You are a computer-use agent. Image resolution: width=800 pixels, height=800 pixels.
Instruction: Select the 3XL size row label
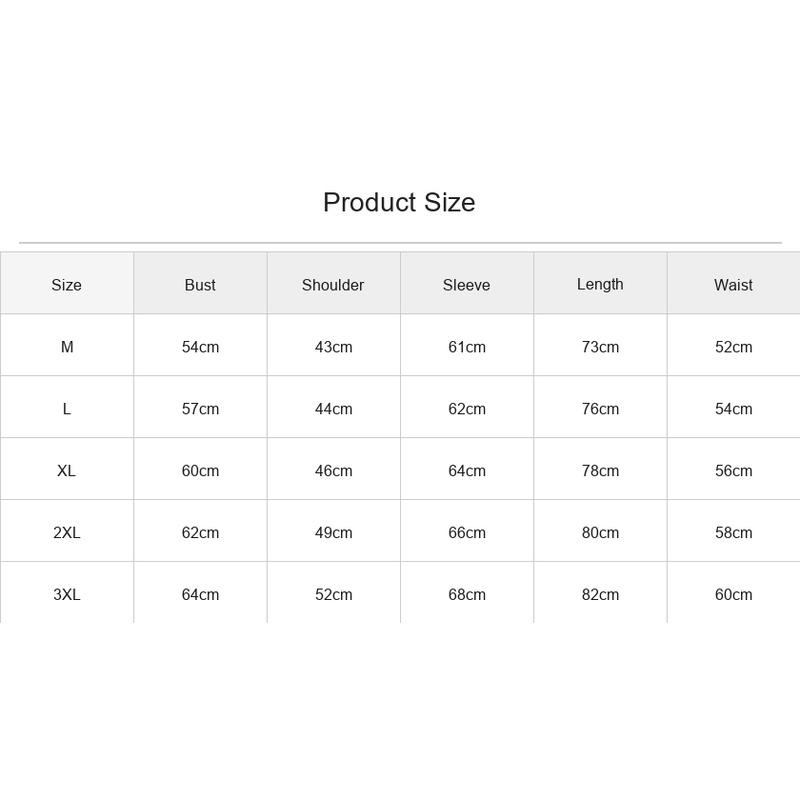[x=67, y=594]
